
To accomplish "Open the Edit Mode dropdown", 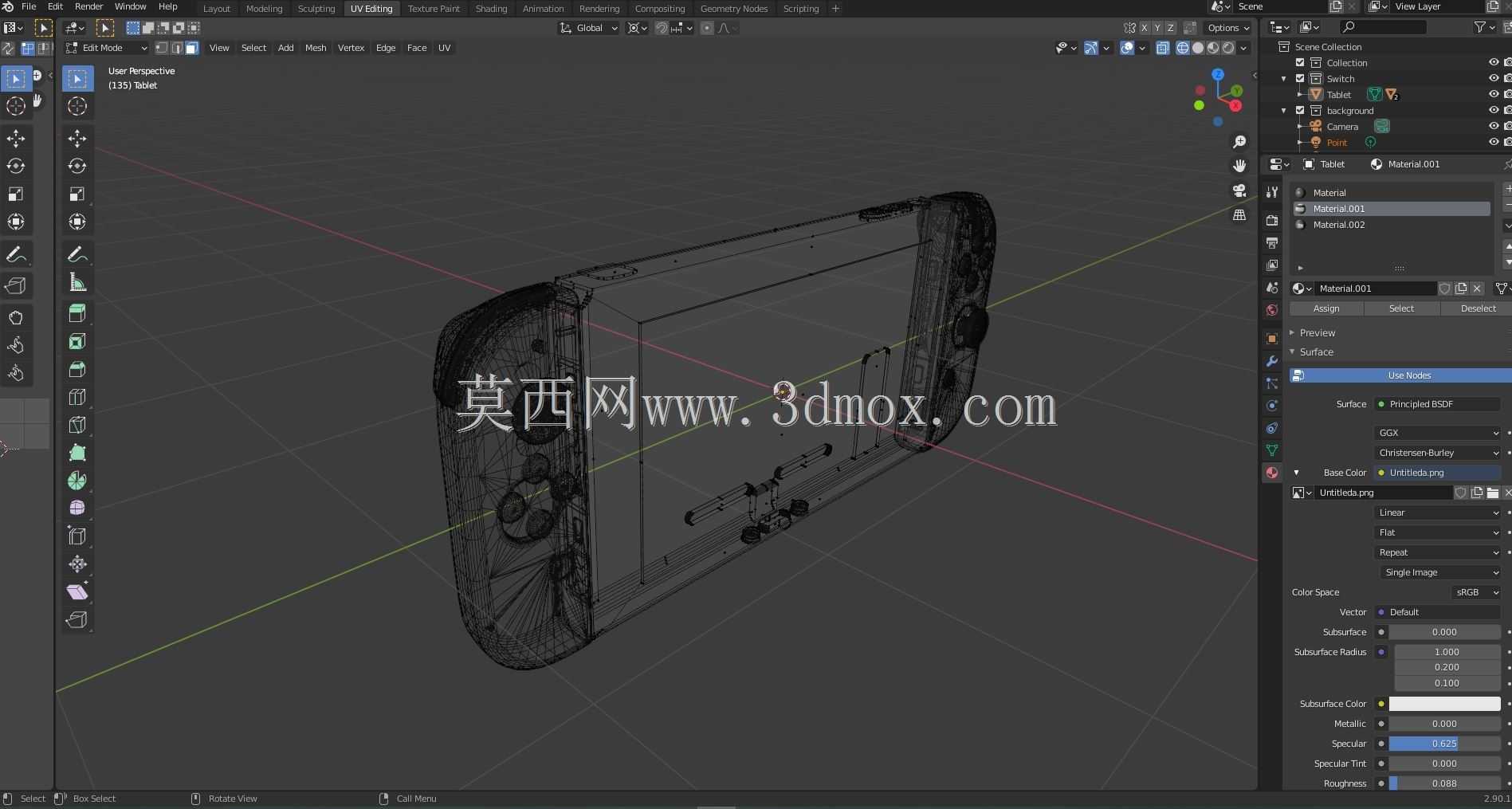I will point(106,48).
